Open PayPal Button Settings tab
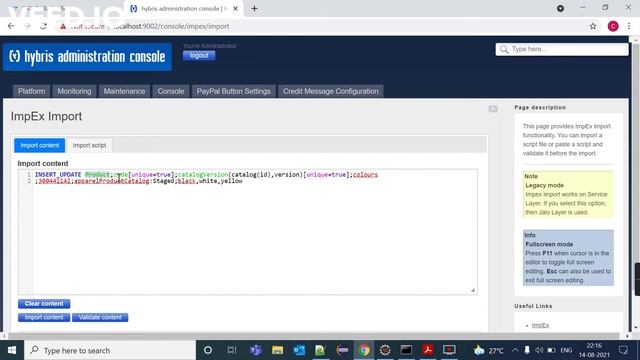 233,91
